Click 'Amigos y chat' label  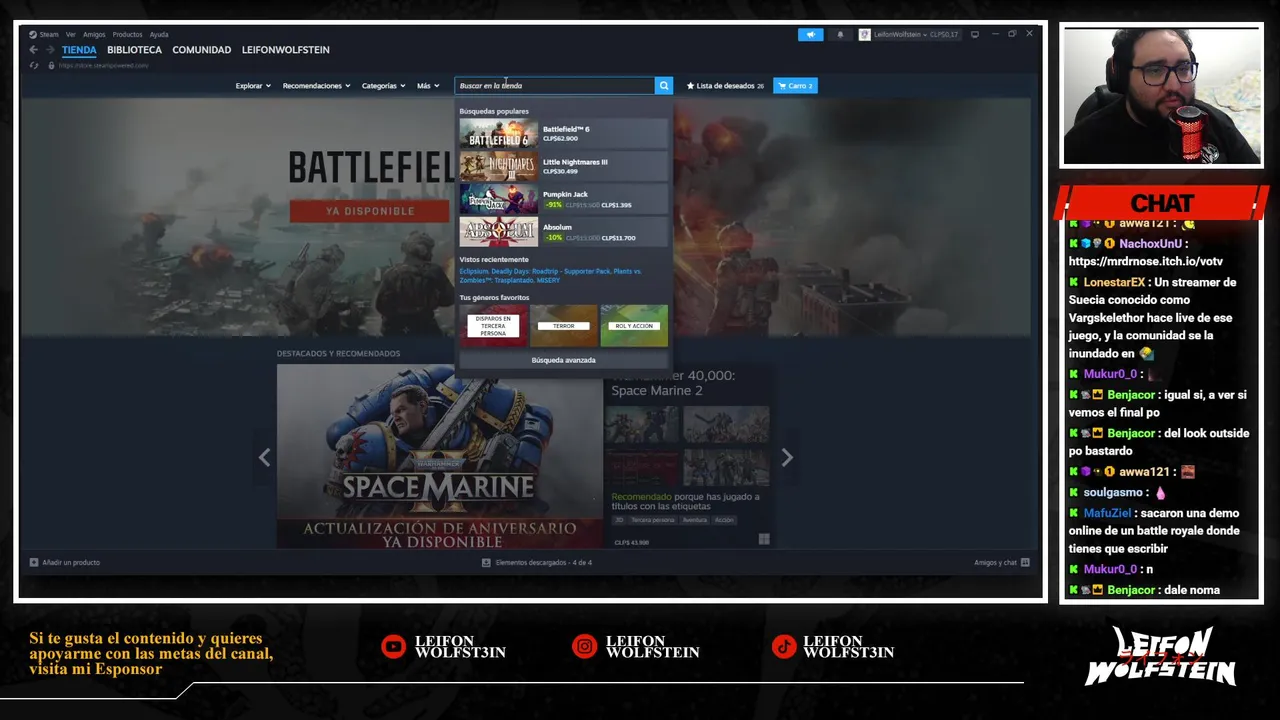pos(995,563)
